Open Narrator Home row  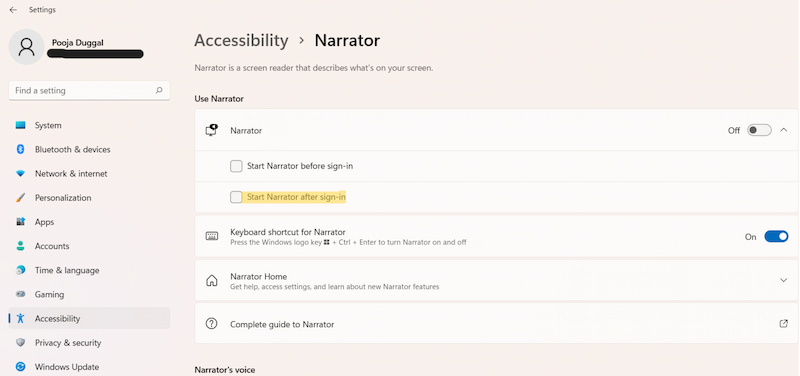pos(496,280)
